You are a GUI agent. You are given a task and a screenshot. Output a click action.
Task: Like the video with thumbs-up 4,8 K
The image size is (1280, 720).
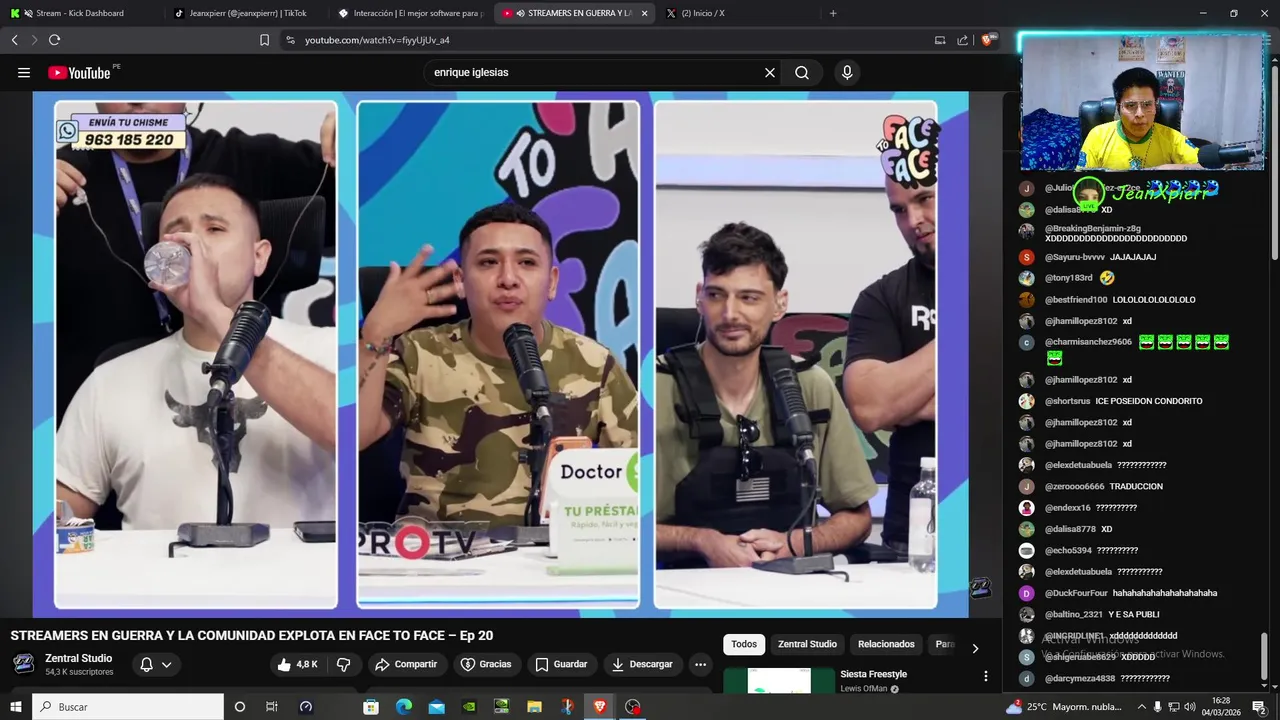coord(297,664)
